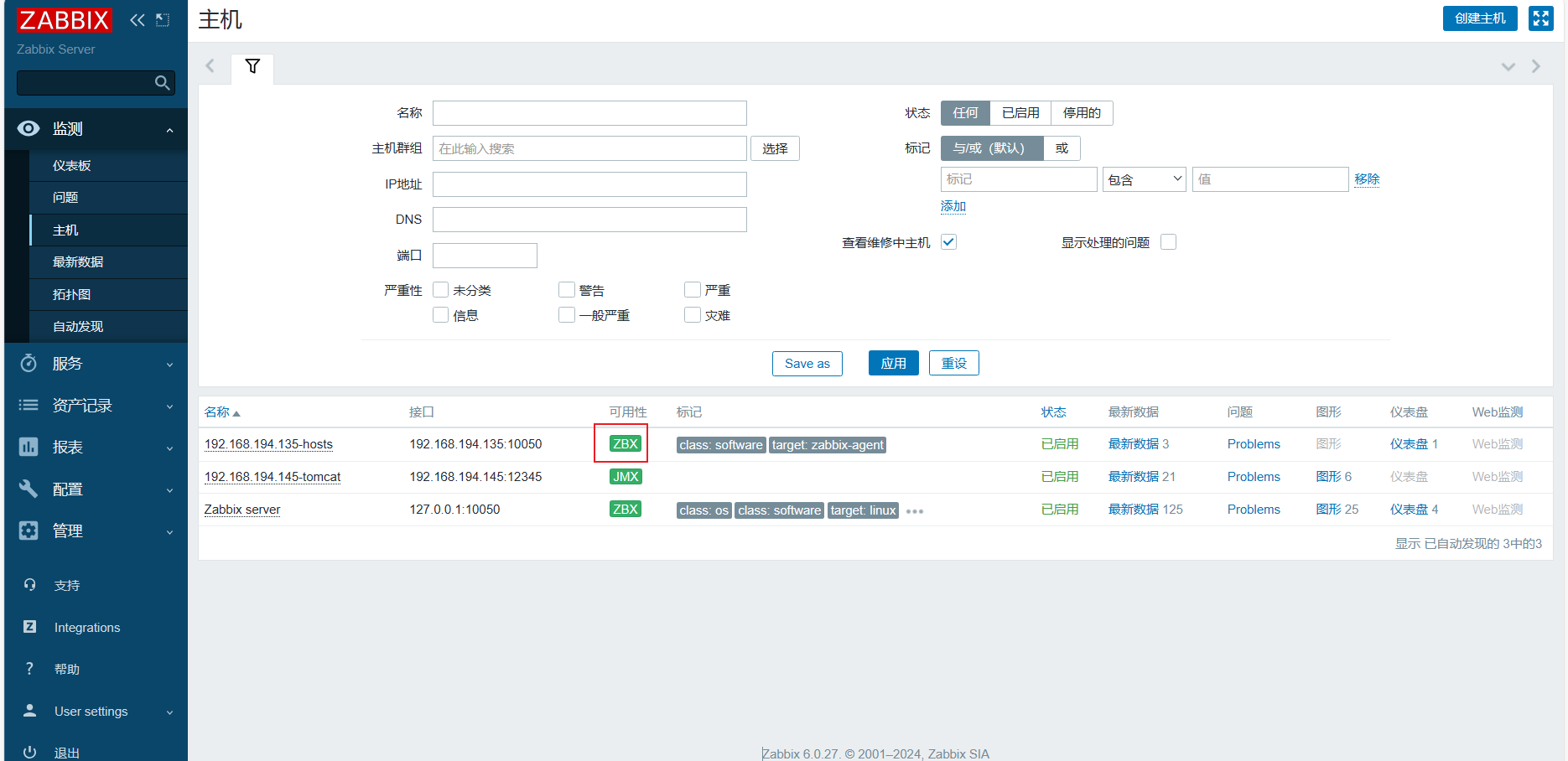Open 帮助 help in sidebar
This screenshot has height=761, width=1568.
(x=67, y=669)
